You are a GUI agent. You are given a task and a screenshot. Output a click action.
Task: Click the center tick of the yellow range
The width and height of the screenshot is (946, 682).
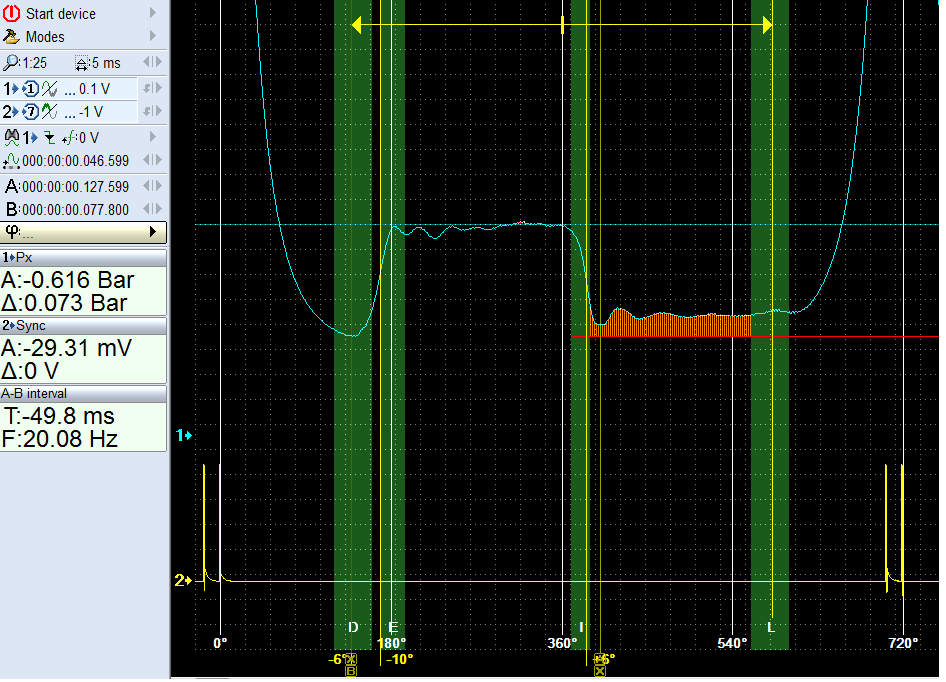point(562,25)
